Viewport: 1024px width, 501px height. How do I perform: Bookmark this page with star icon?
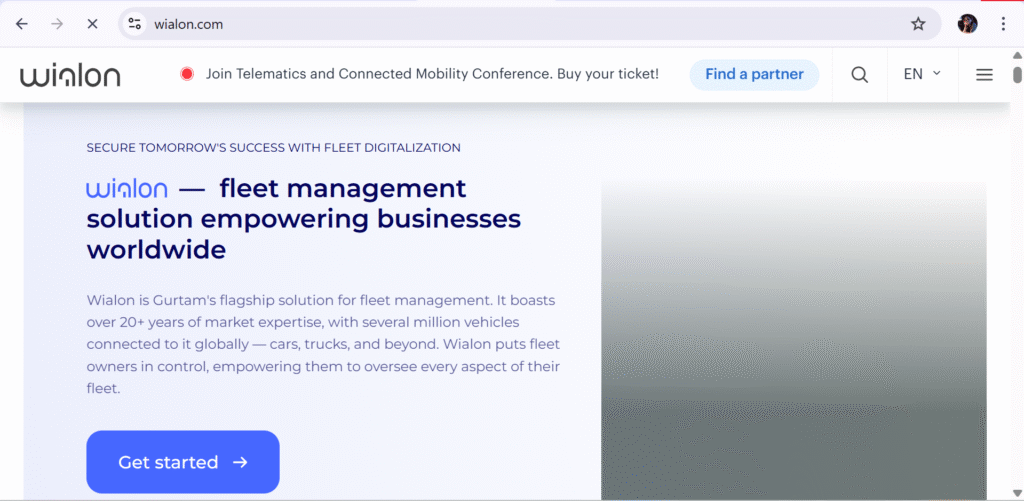[x=918, y=24]
